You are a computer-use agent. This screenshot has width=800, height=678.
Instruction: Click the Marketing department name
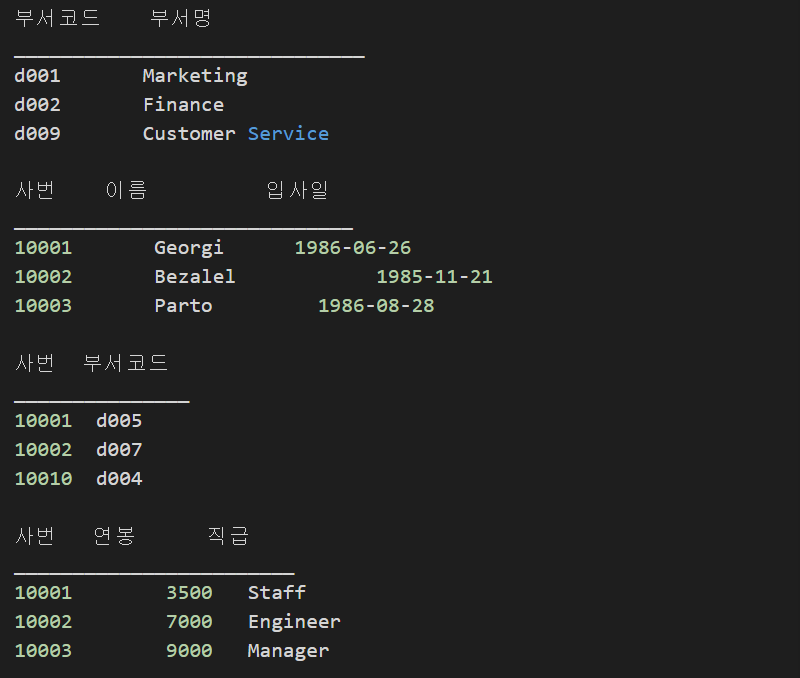(x=195, y=76)
